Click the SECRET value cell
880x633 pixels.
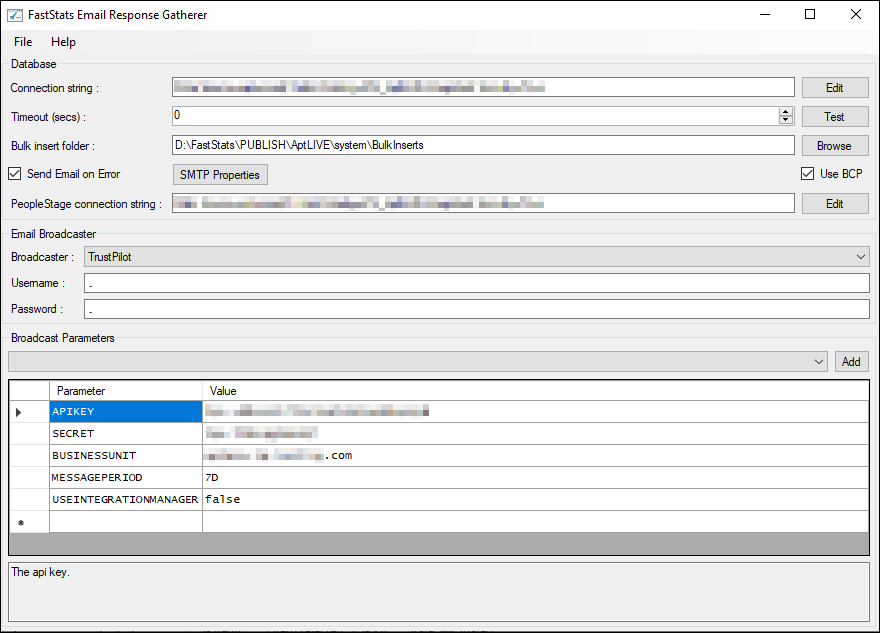[x=535, y=434]
